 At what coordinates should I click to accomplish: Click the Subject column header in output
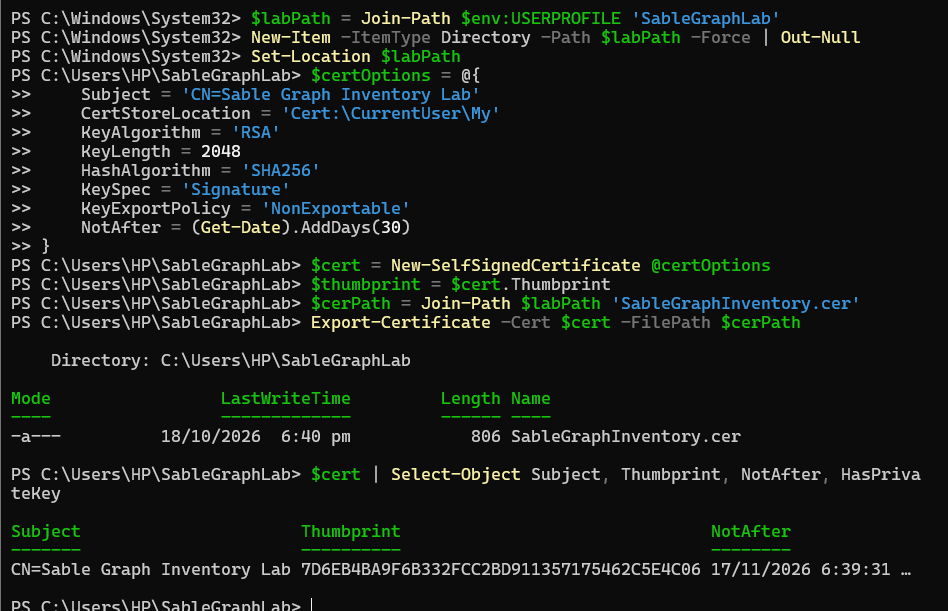tap(45, 531)
